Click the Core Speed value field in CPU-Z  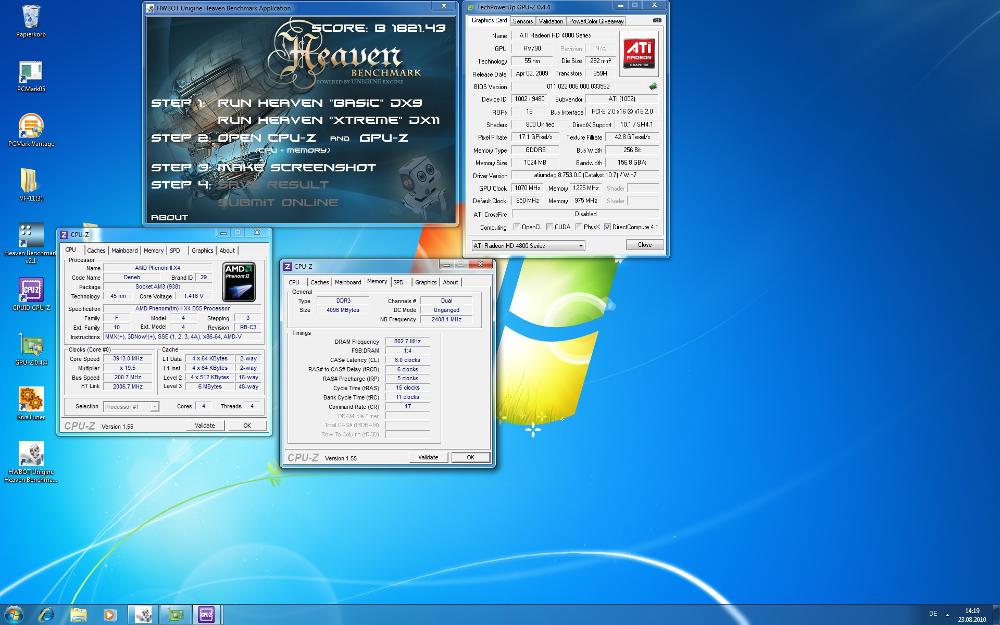(128, 358)
